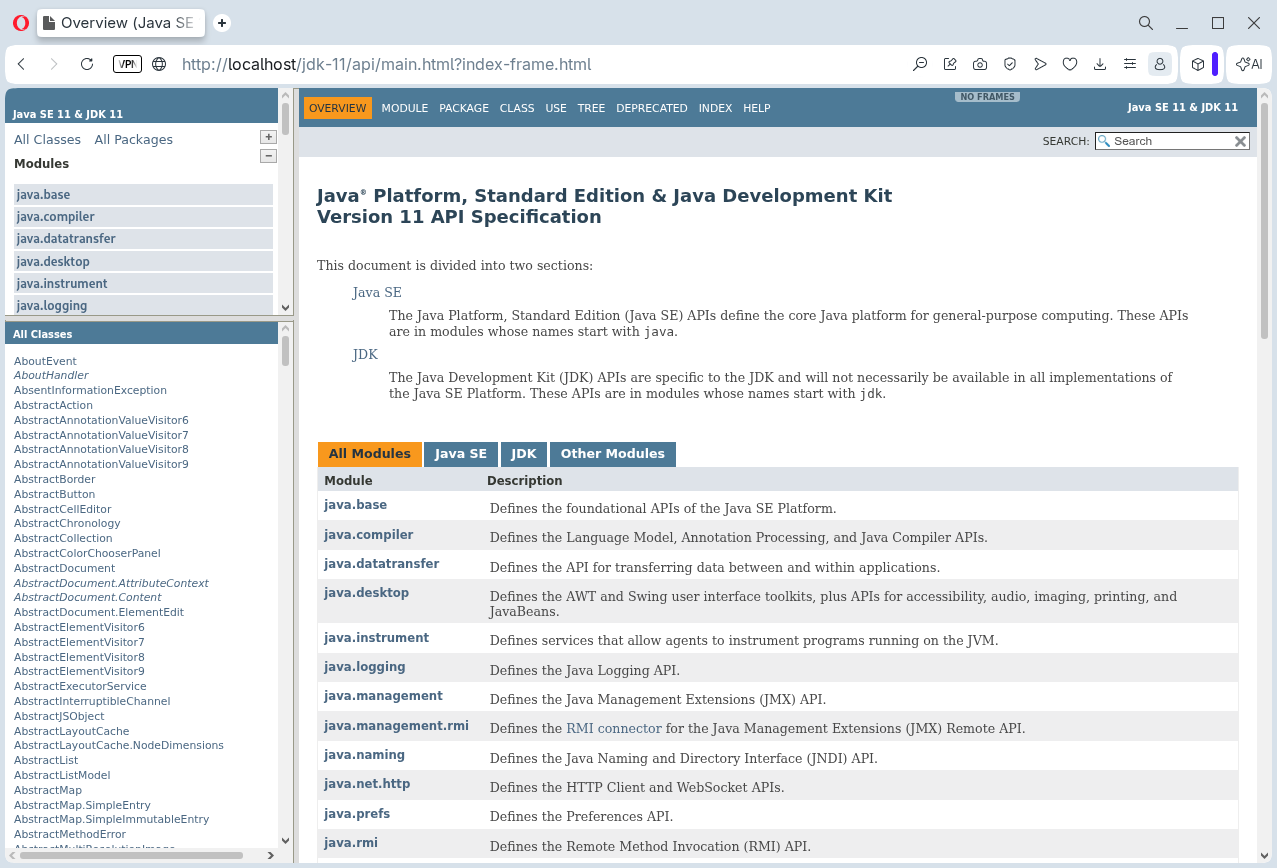The width and height of the screenshot is (1277, 868).
Task: Open INDEX in top navigation
Action: click(715, 108)
